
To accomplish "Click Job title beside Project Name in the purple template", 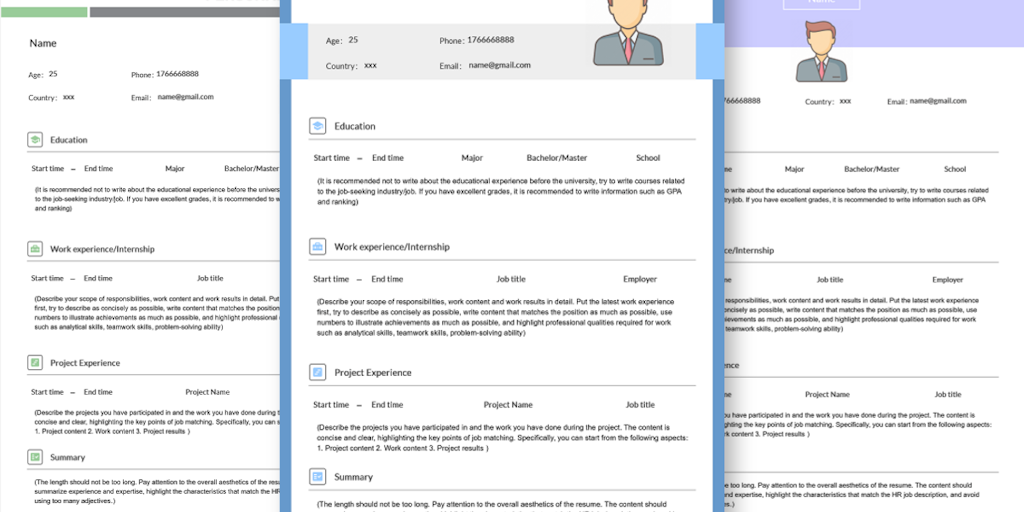I will pyautogui.click(x=948, y=394).
